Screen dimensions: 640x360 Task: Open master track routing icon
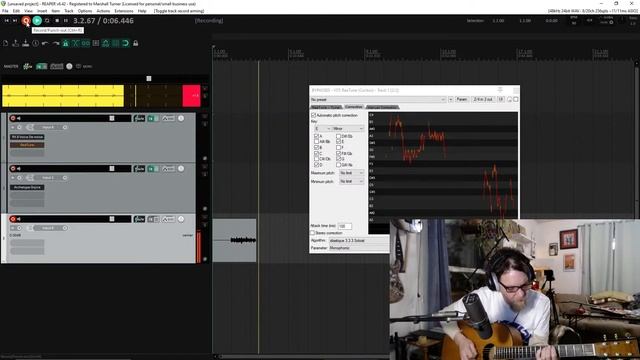(27, 66)
